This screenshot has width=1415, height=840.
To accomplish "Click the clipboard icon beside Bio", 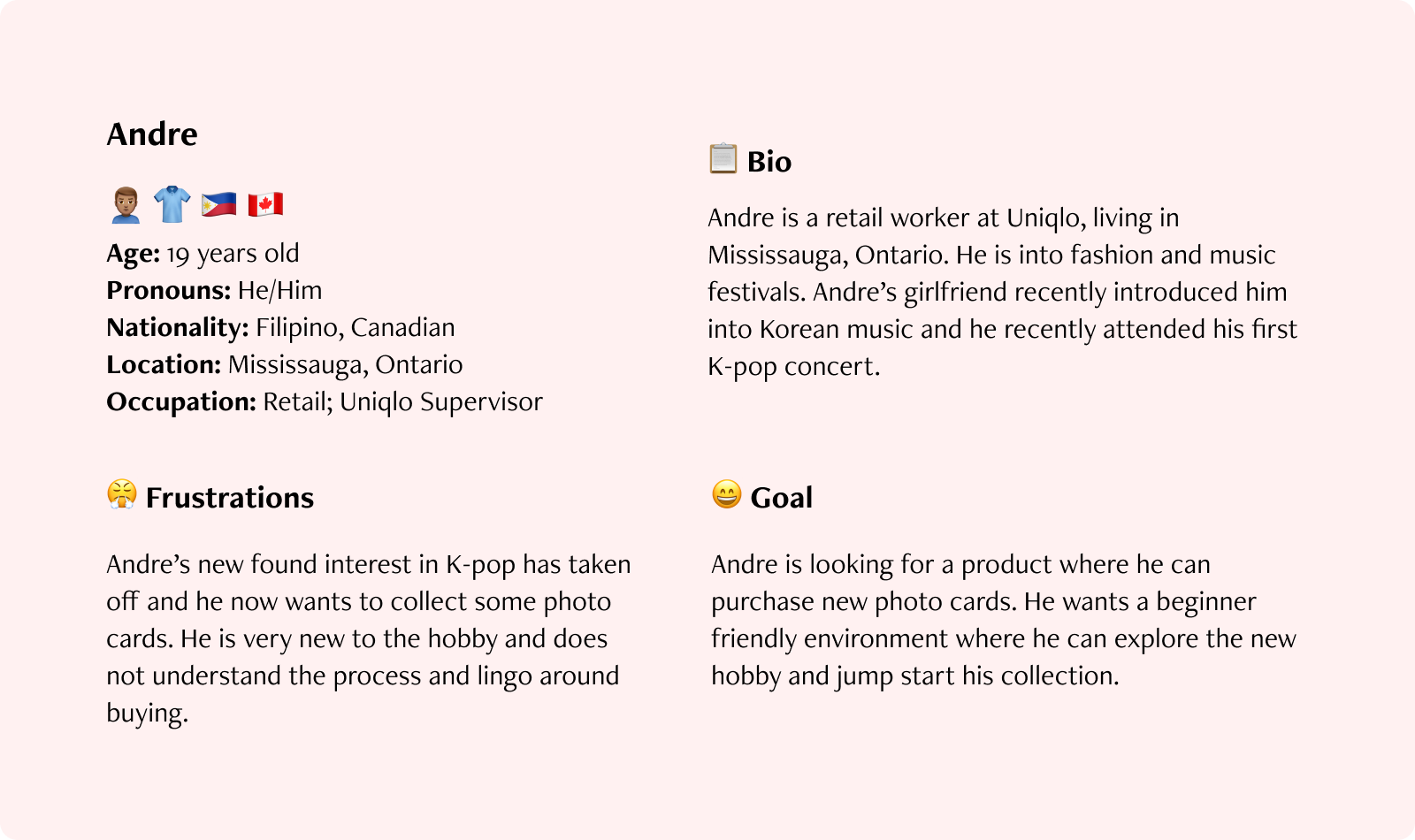I will [723, 158].
